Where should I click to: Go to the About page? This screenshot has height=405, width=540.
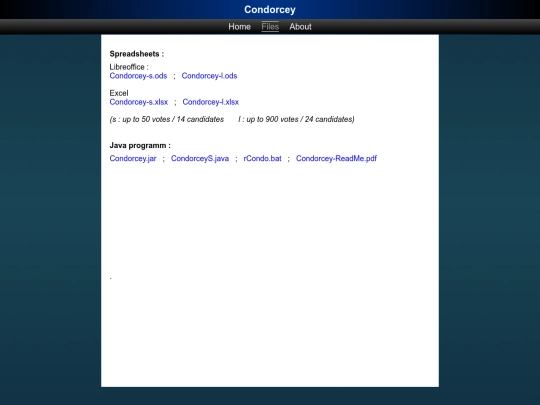tap(300, 27)
